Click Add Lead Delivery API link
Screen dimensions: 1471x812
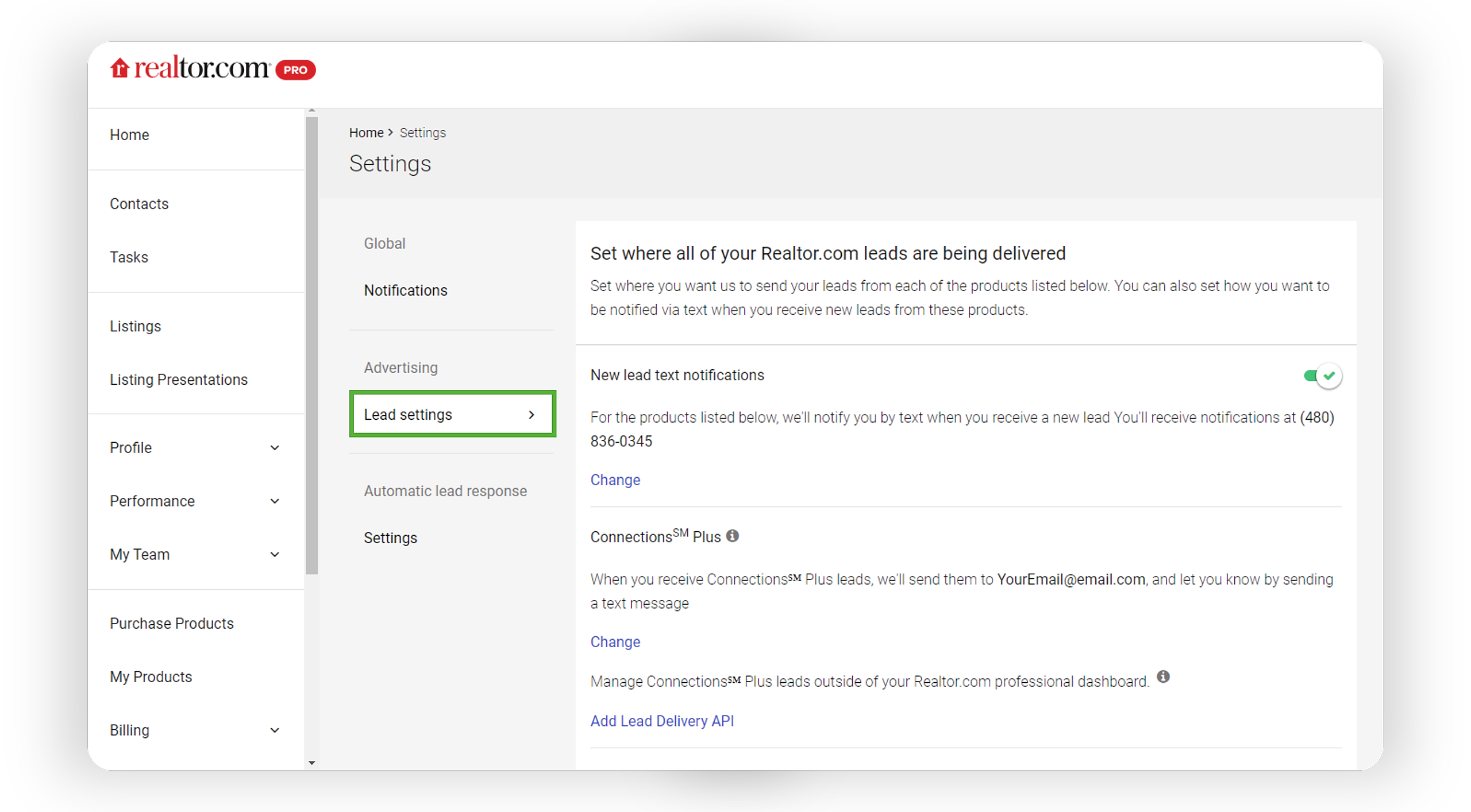pyautogui.click(x=662, y=721)
